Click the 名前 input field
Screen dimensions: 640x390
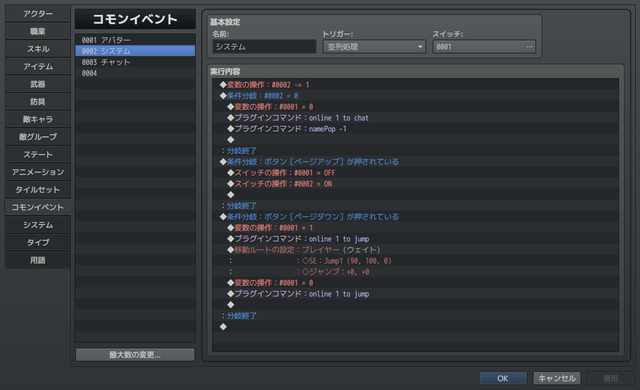click(264, 47)
